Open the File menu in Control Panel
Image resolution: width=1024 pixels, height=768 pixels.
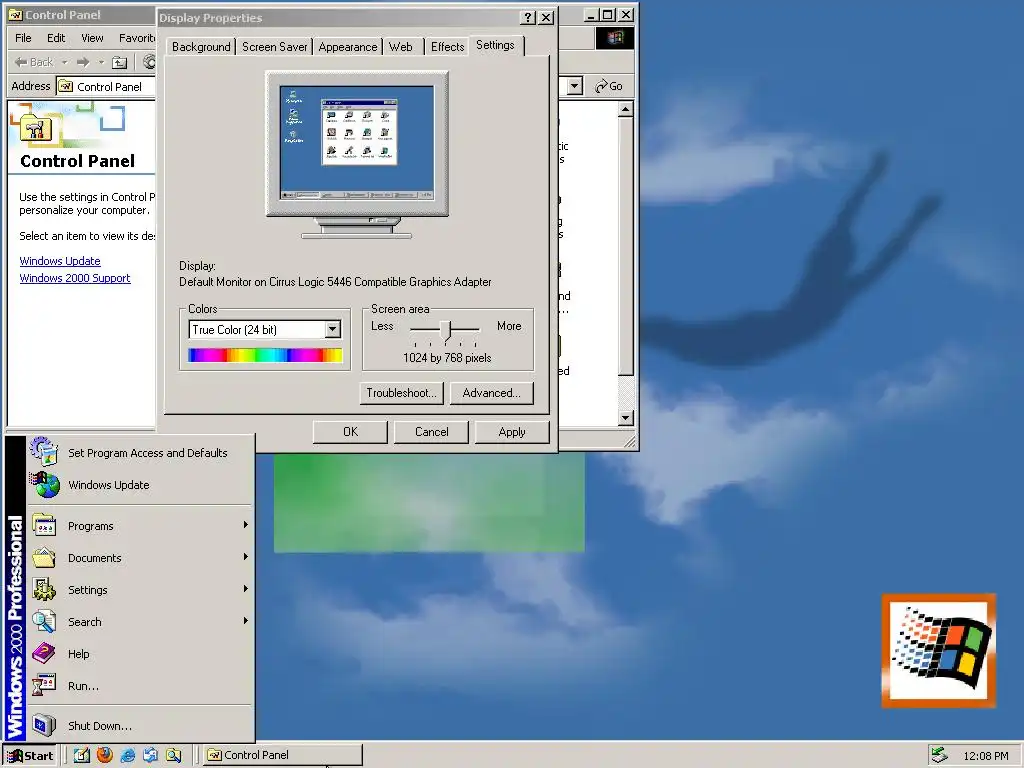[24, 38]
